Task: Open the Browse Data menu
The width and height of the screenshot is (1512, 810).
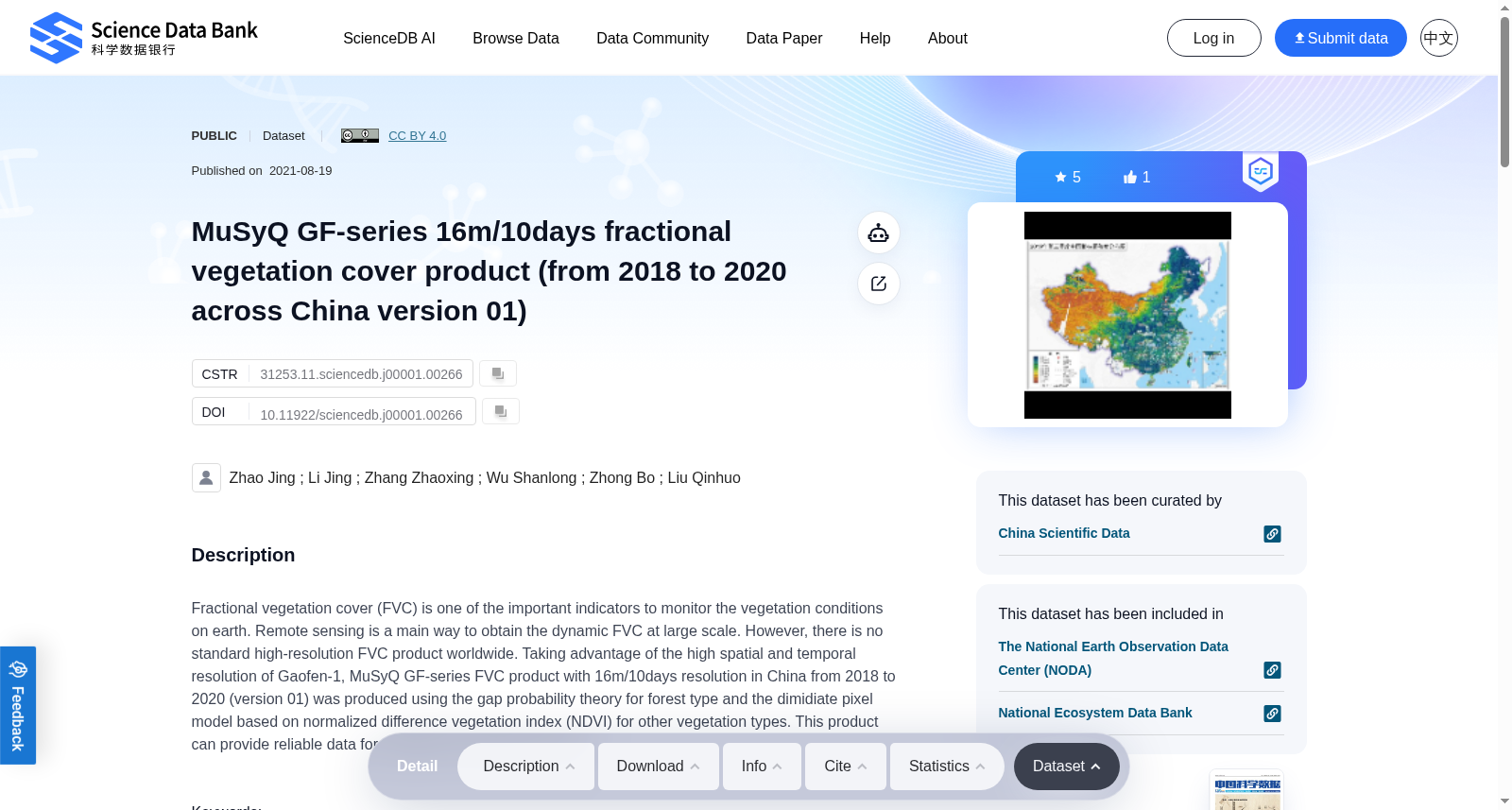Action: 516,38
